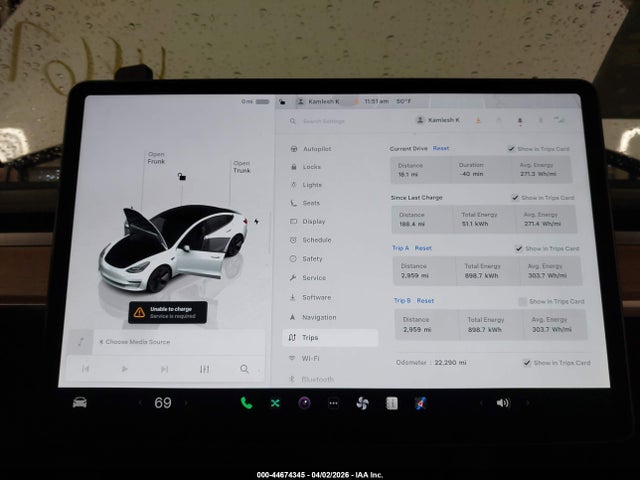
Task: Toggle Since Last Charge Show in Trips Card
Action: 515,198
